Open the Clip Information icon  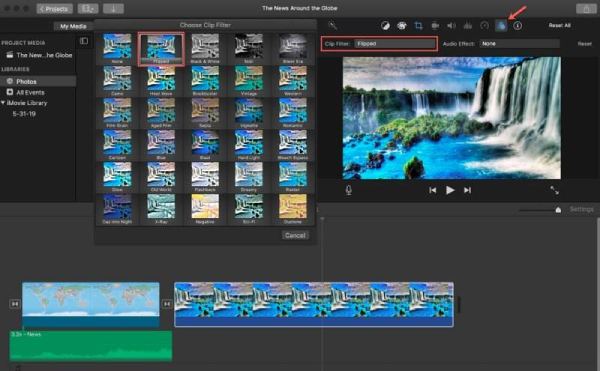click(x=518, y=26)
